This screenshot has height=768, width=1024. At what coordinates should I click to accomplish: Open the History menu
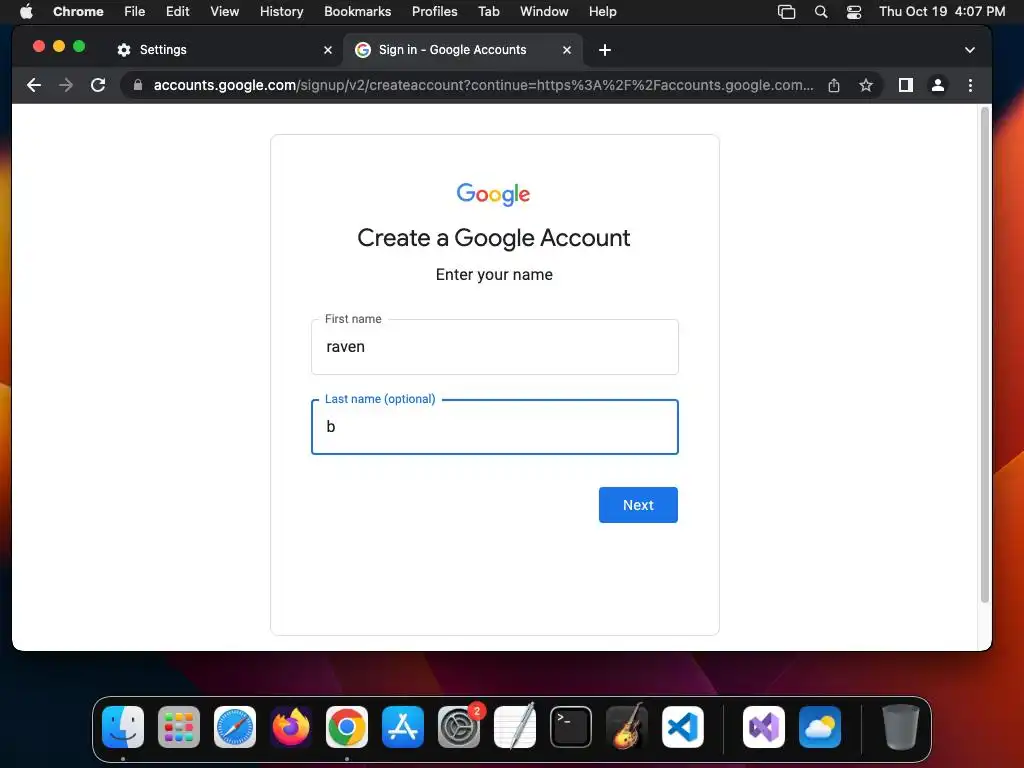point(281,12)
